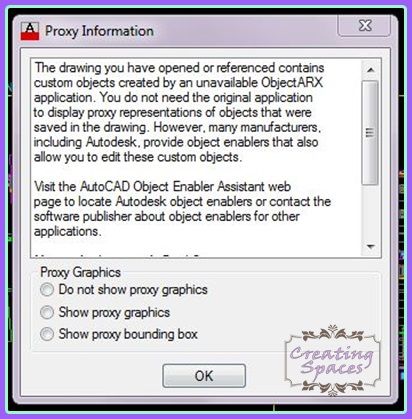Click the Creating Spaces watermark logo
412x419 pixels.
(332, 360)
